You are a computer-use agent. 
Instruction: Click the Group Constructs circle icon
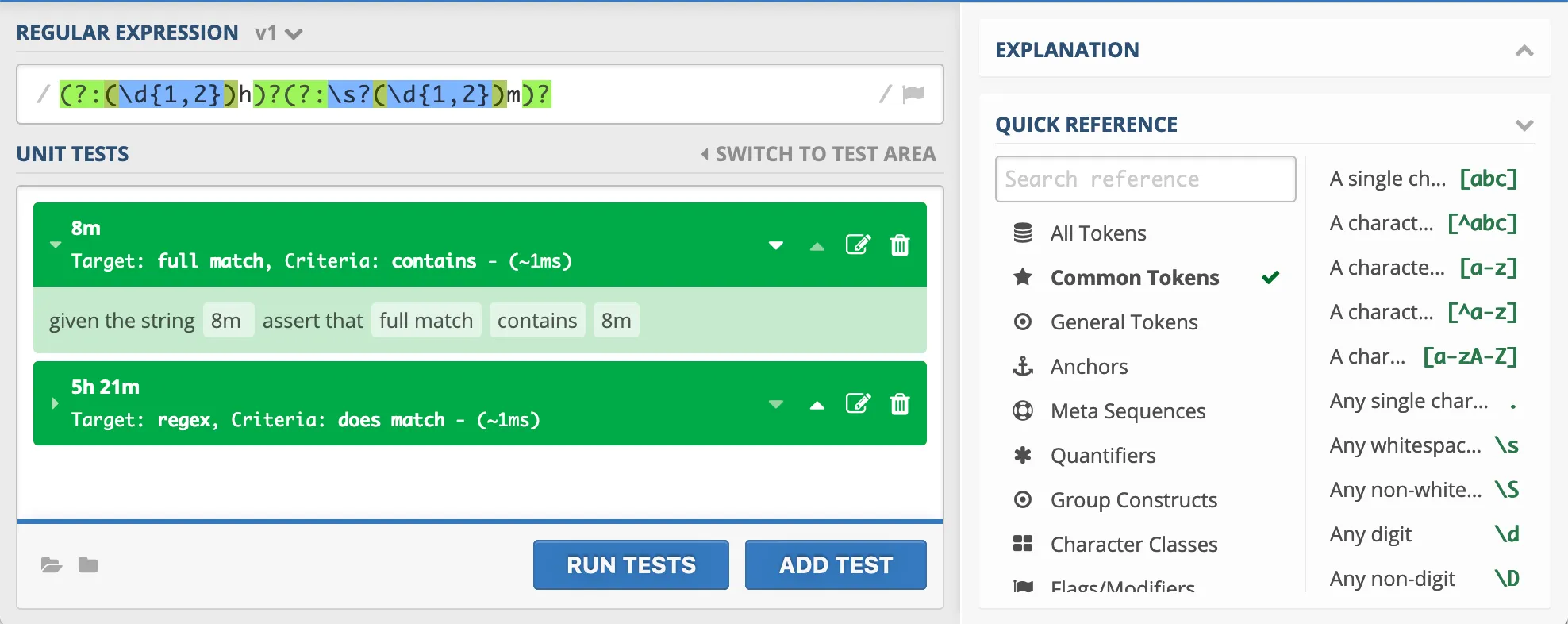pos(1023,499)
